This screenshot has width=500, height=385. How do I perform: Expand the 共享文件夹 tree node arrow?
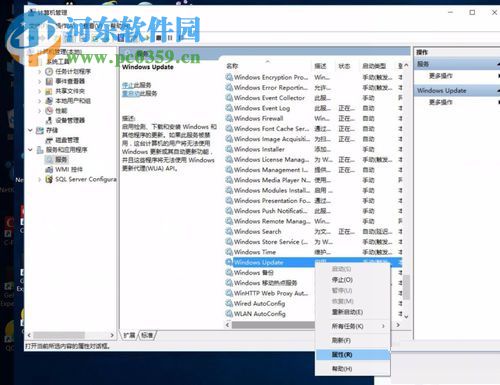pyautogui.click(x=40, y=91)
